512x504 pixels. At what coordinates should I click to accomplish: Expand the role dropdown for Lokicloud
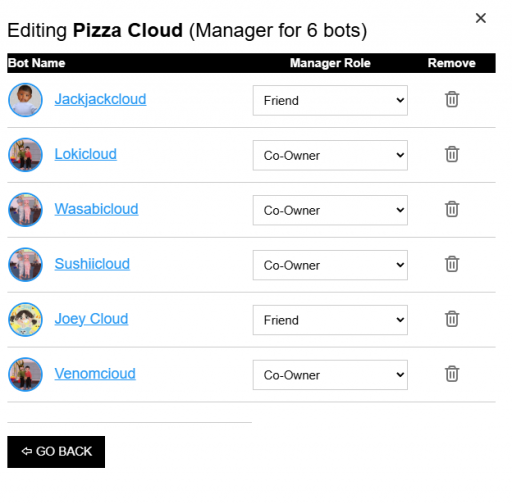pyautogui.click(x=330, y=155)
